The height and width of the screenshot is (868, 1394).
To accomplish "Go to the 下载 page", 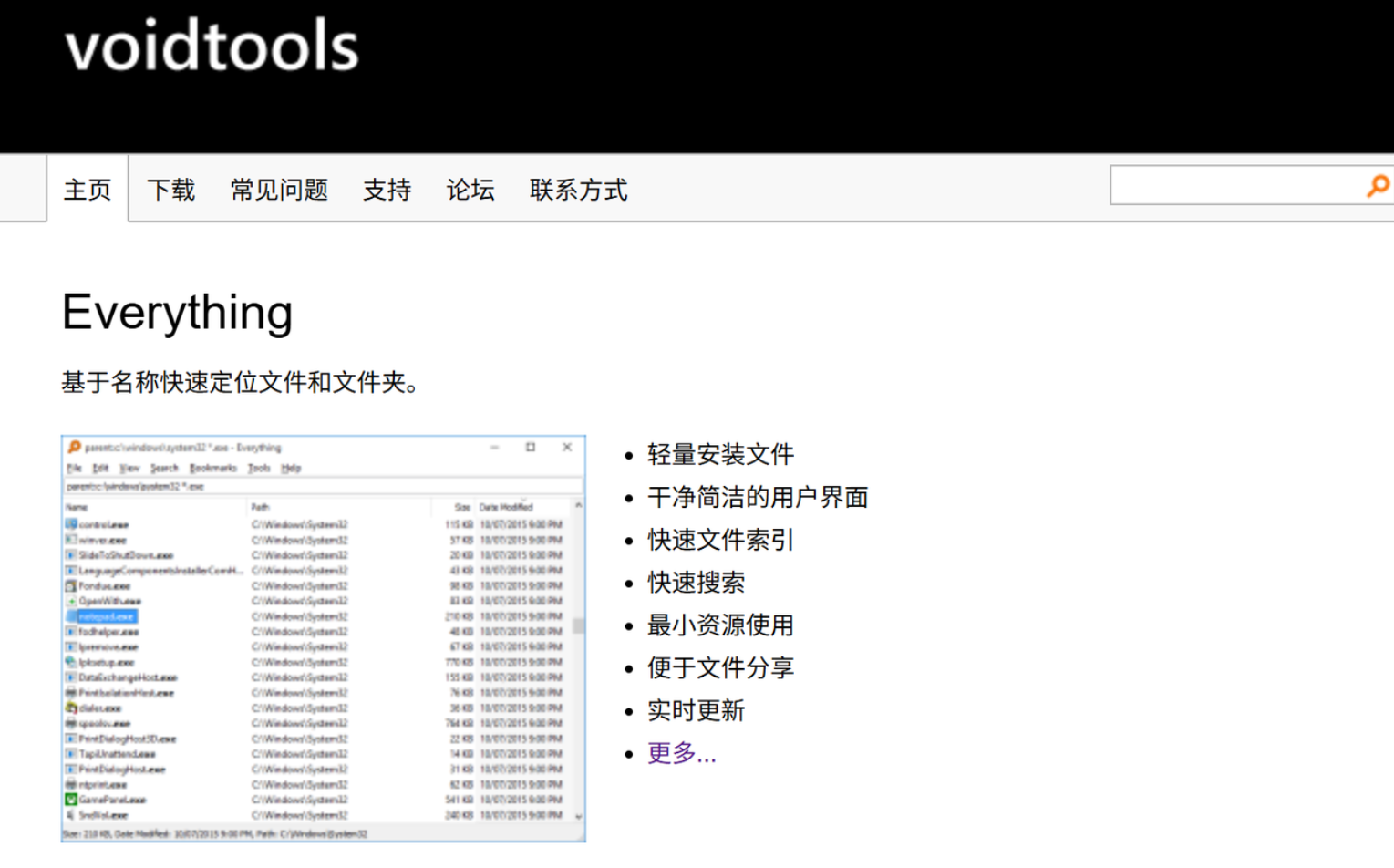I will pyautogui.click(x=171, y=190).
